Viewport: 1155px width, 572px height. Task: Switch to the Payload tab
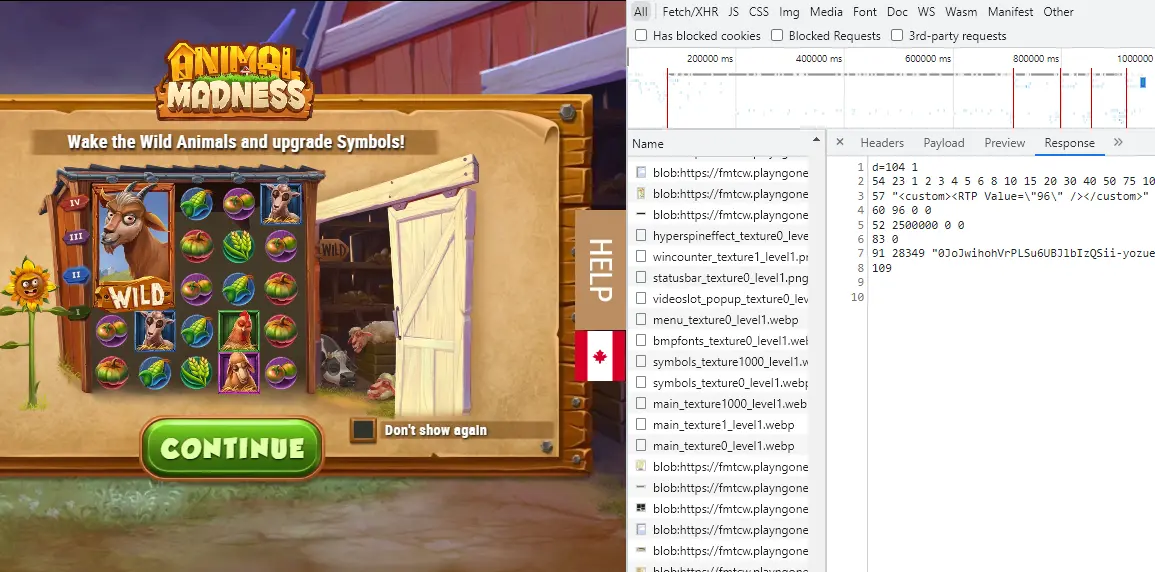[x=944, y=143]
